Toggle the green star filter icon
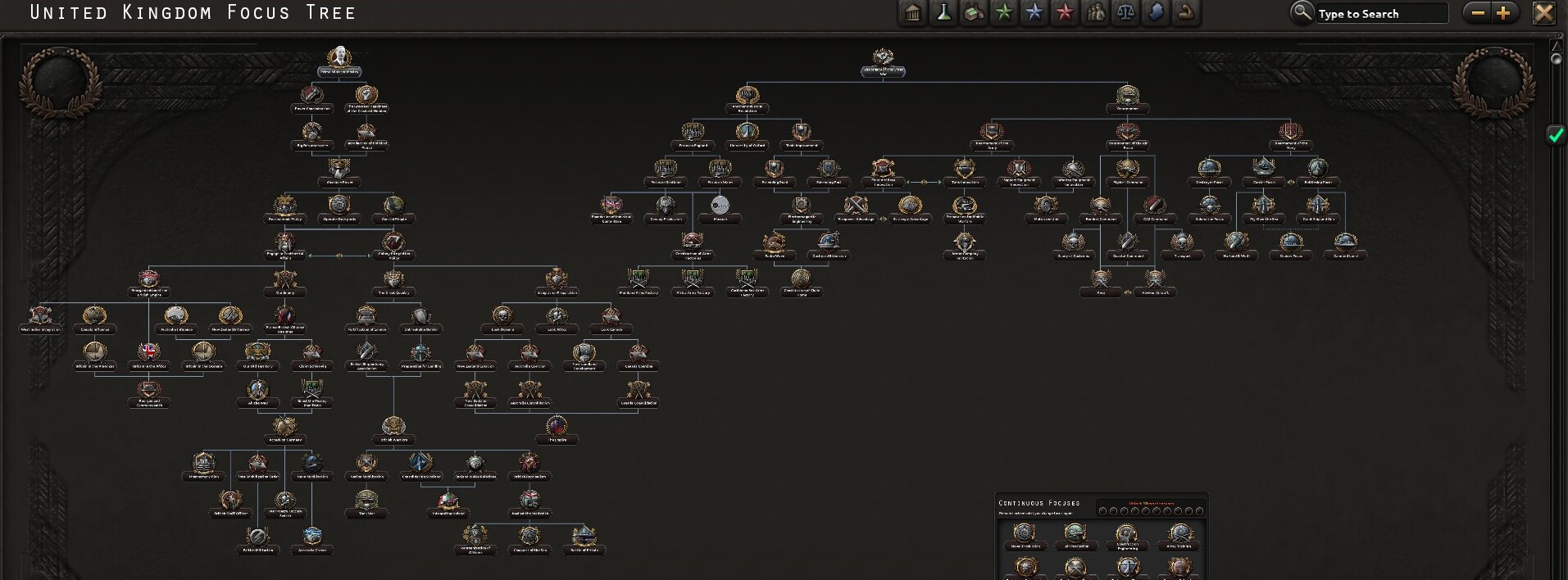The height and width of the screenshot is (580, 1568). 1004,13
